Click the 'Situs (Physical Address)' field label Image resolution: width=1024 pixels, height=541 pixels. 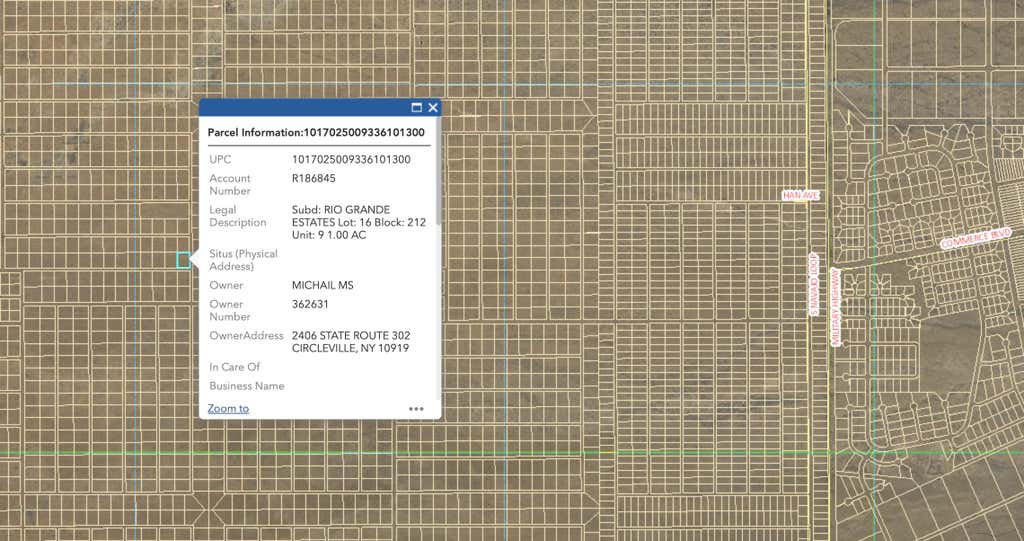[244, 260]
